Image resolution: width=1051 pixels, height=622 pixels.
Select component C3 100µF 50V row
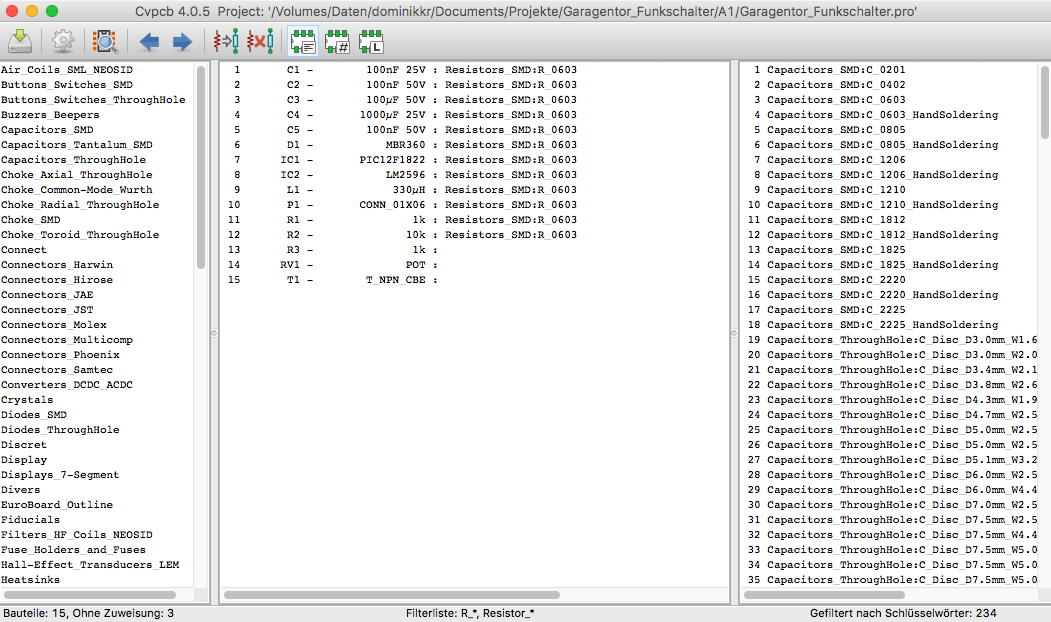[x=402, y=100]
